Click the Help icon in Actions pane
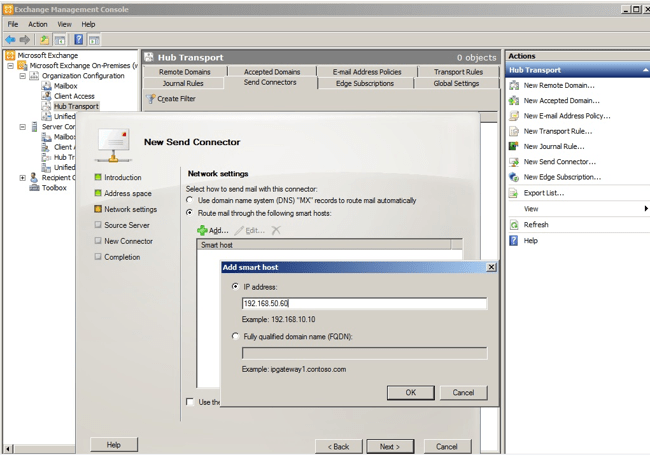This screenshot has height=457, width=650. coord(514,241)
